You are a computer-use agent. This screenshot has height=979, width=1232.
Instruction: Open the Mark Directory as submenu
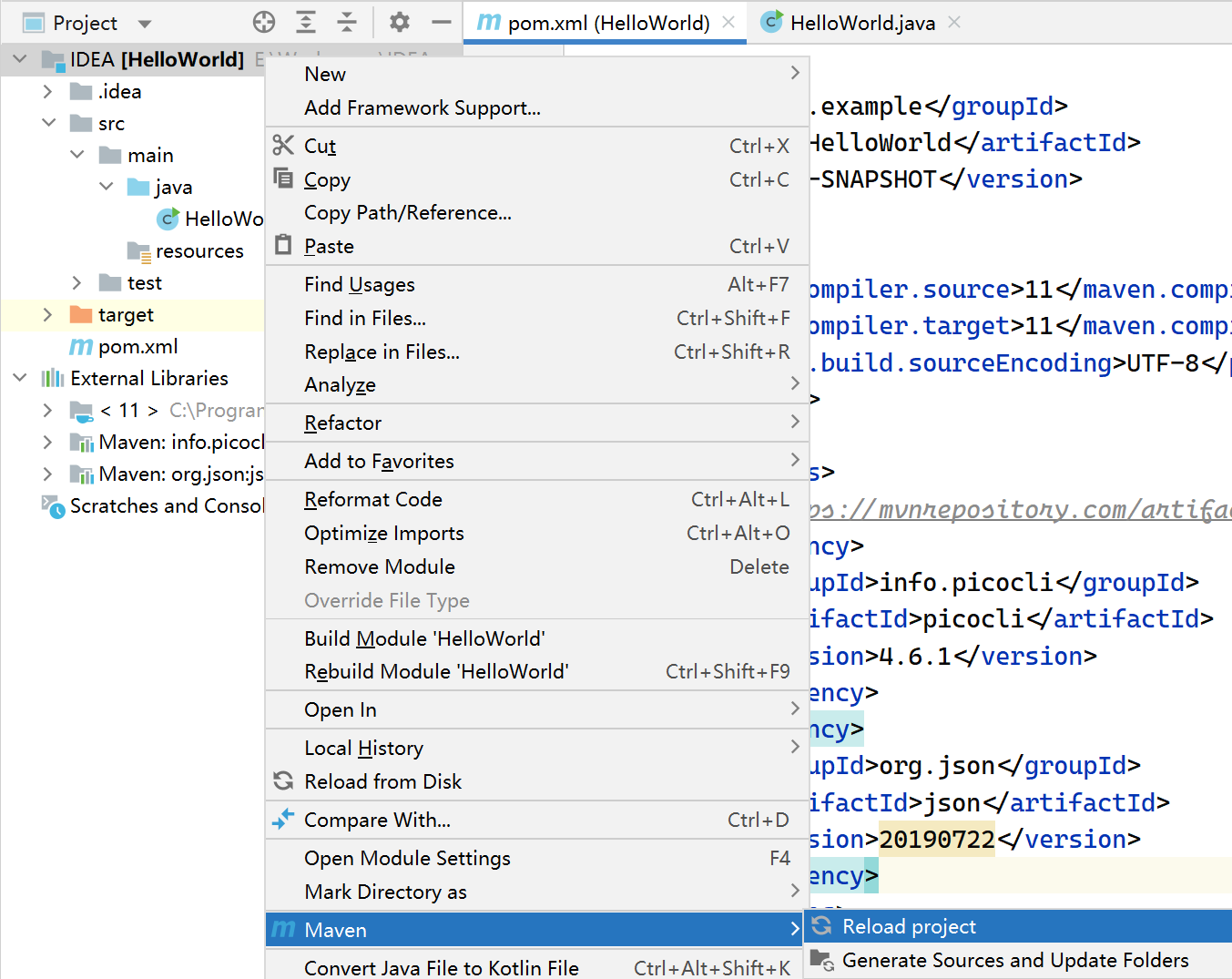pos(537,892)
